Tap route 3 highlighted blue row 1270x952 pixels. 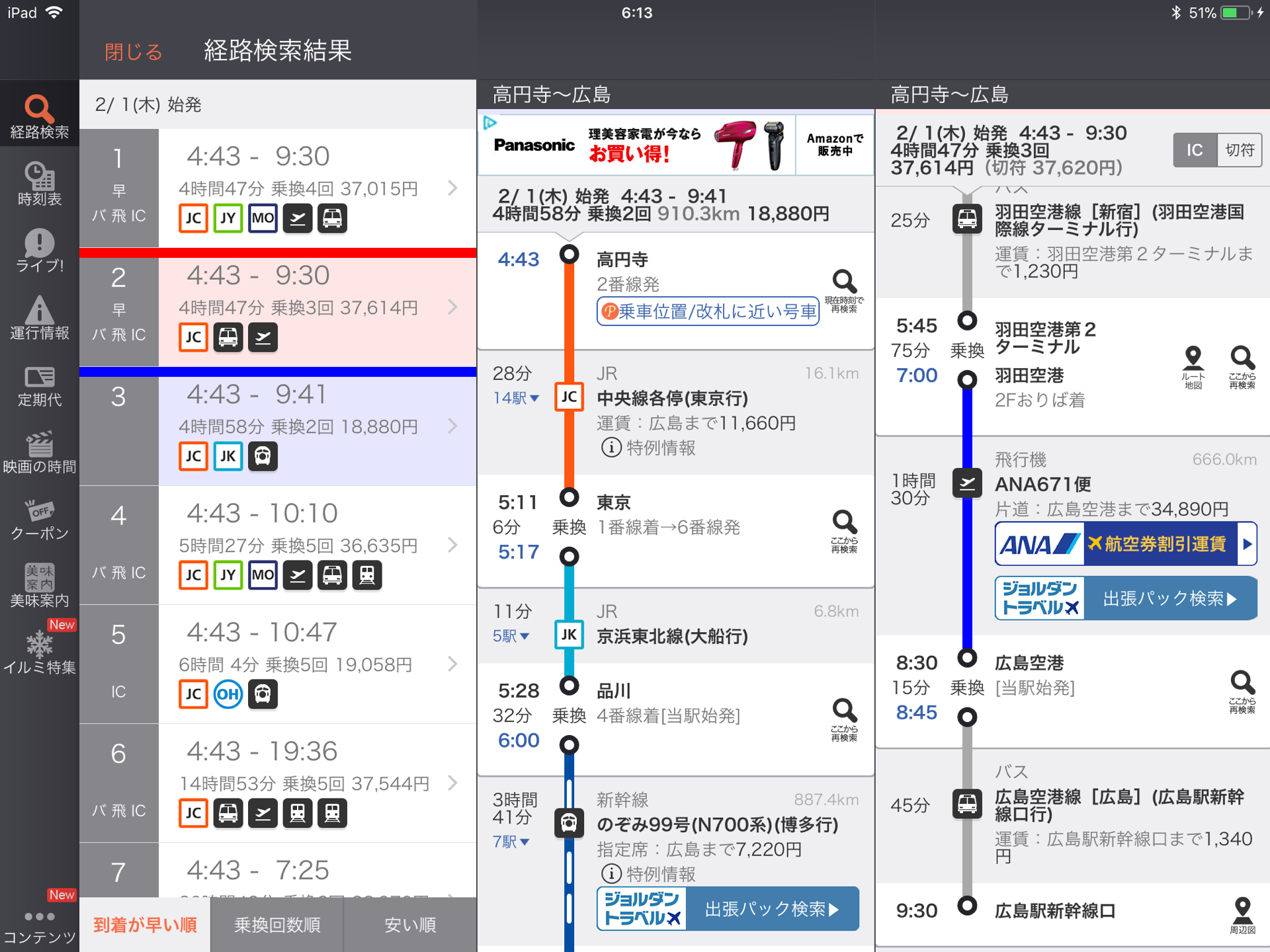(x=278, y=430)
